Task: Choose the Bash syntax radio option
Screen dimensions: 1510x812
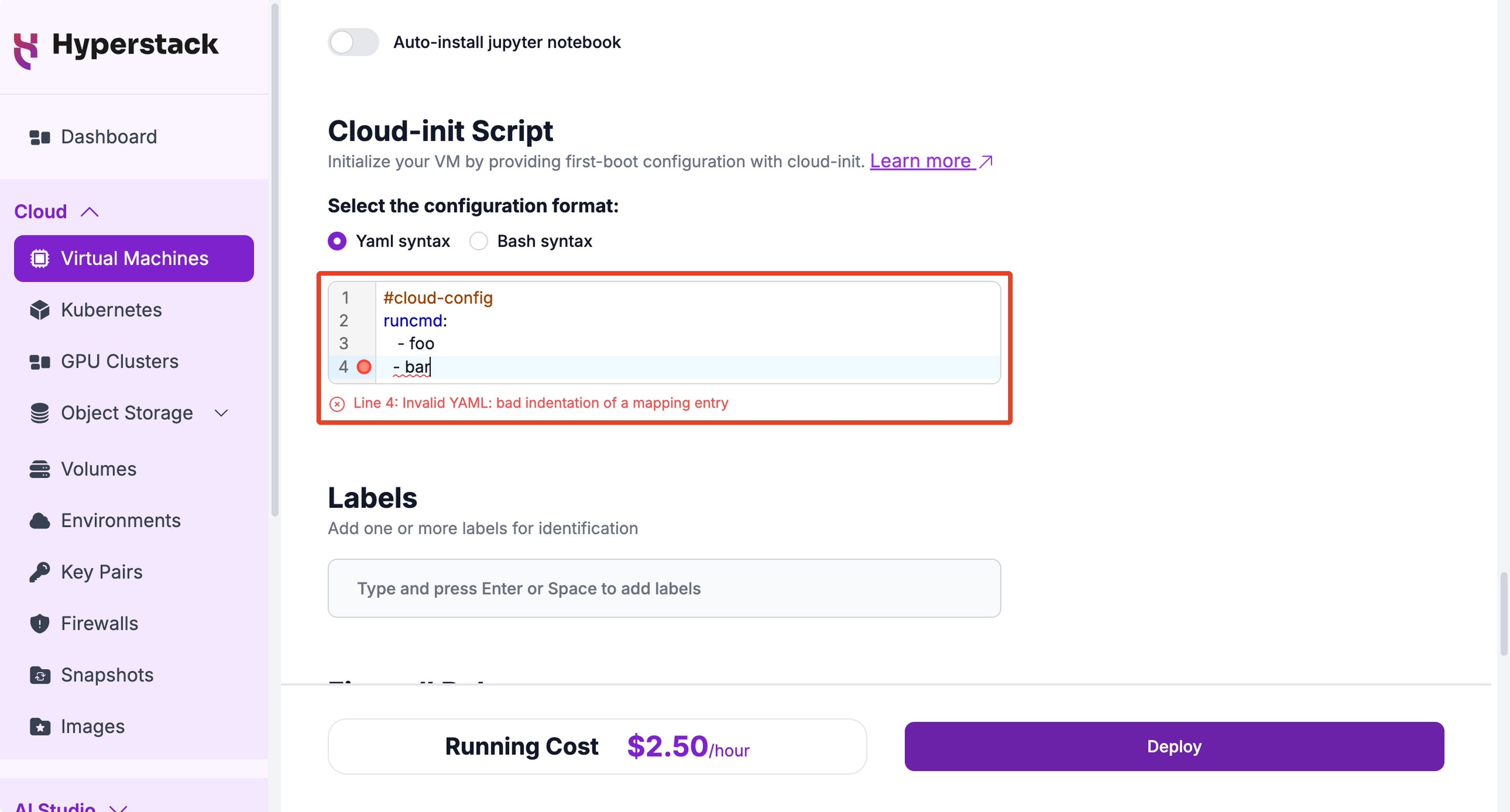Action: tap(478, 241)
